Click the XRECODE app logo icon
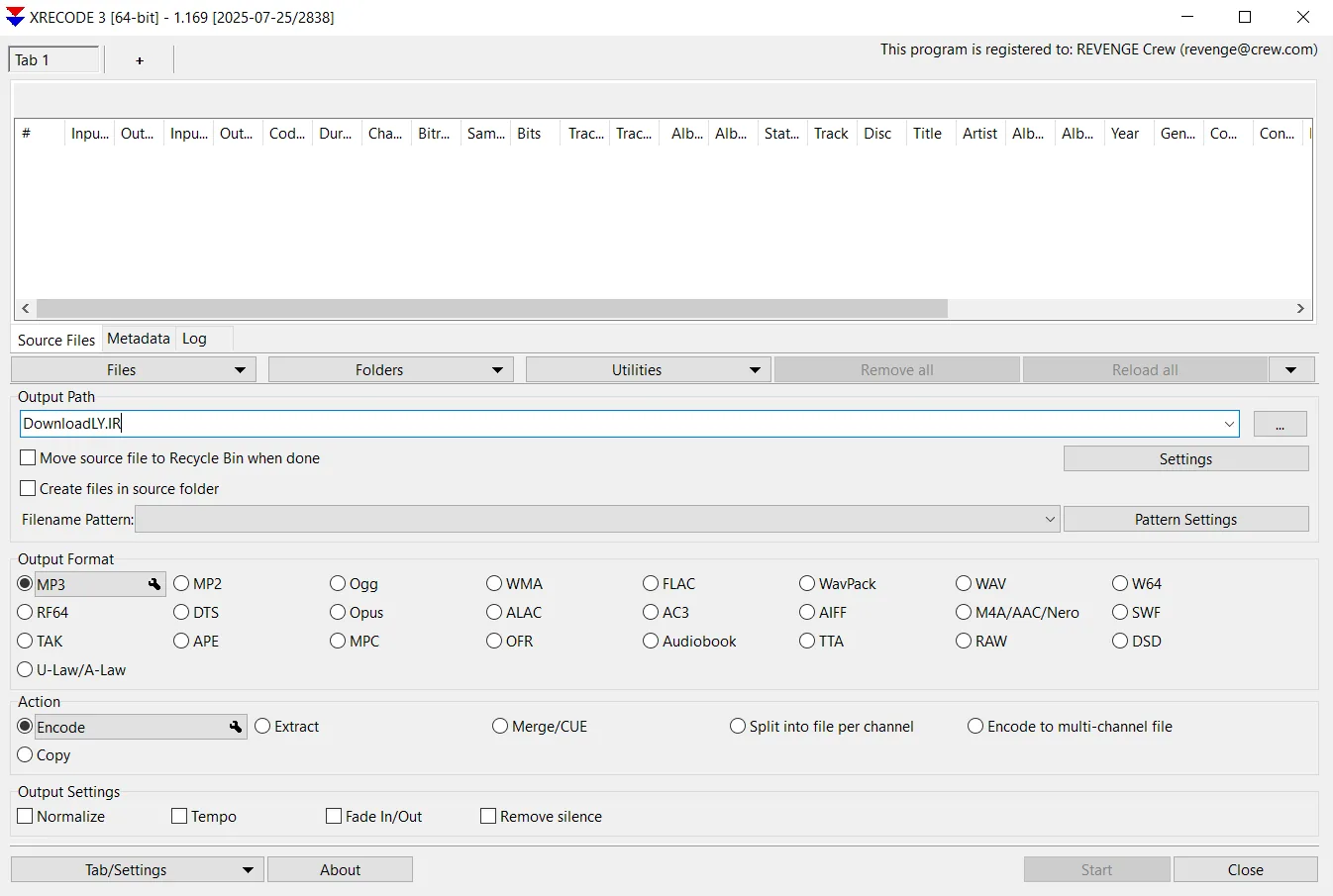Viewport: 1333px width, 896px height. pos(15,17)
